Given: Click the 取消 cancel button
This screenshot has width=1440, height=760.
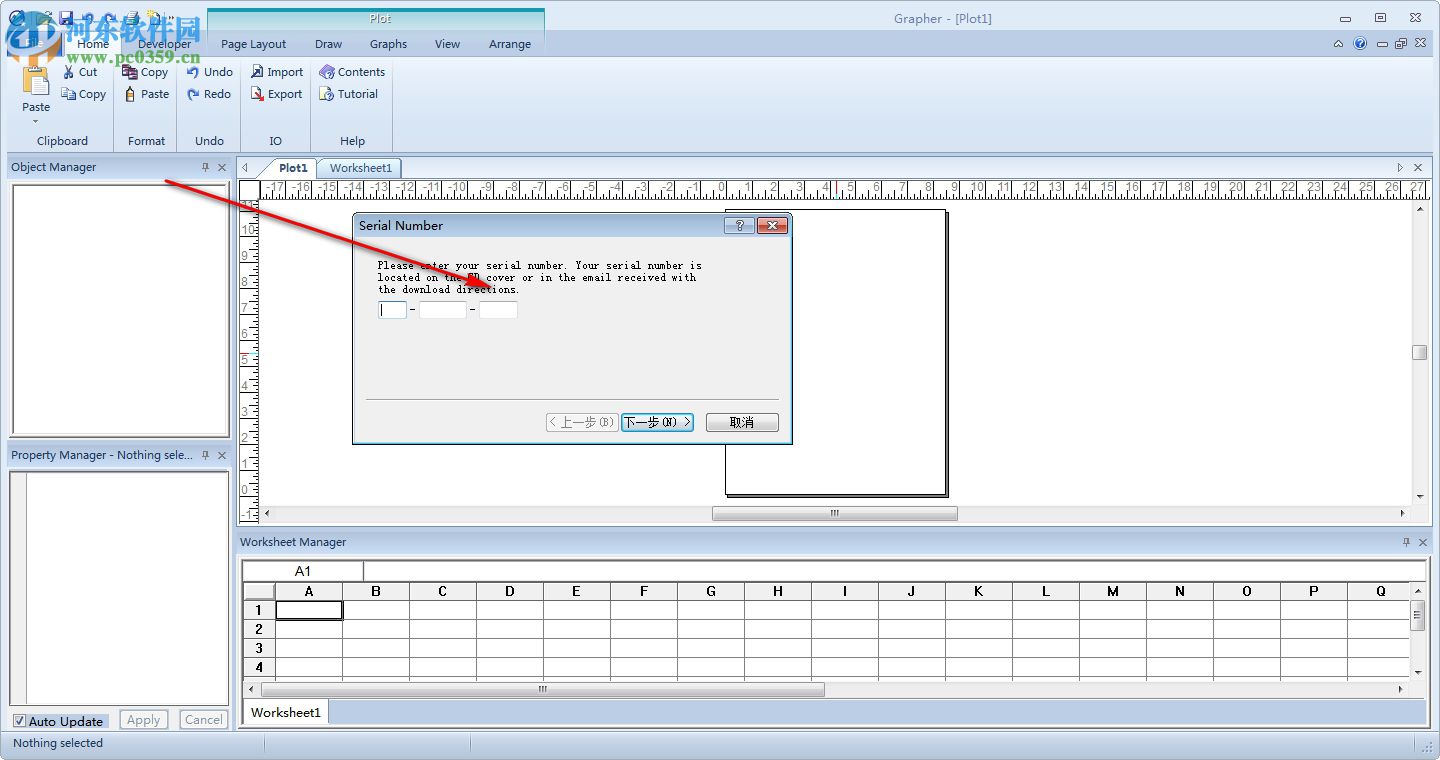Looking at the screenshot, I should coord(742,423).
